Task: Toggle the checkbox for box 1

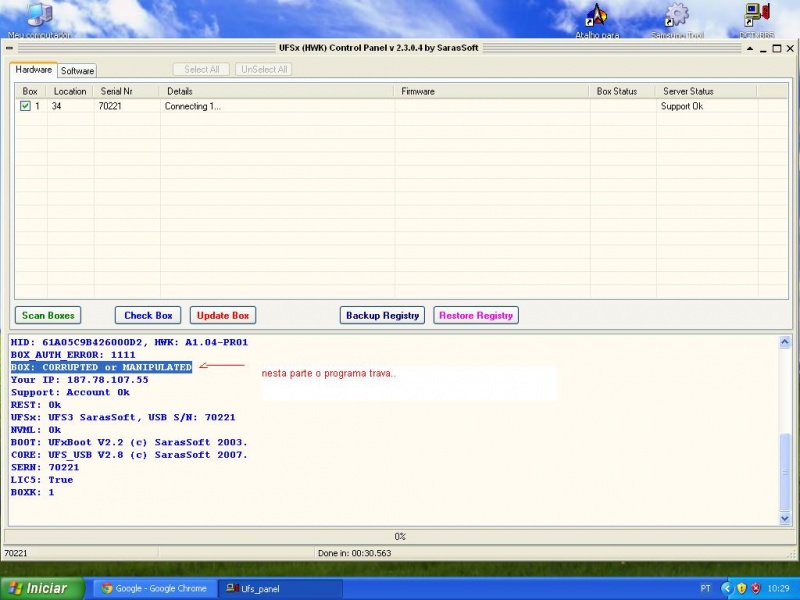Action: click(x=25, y=106)
